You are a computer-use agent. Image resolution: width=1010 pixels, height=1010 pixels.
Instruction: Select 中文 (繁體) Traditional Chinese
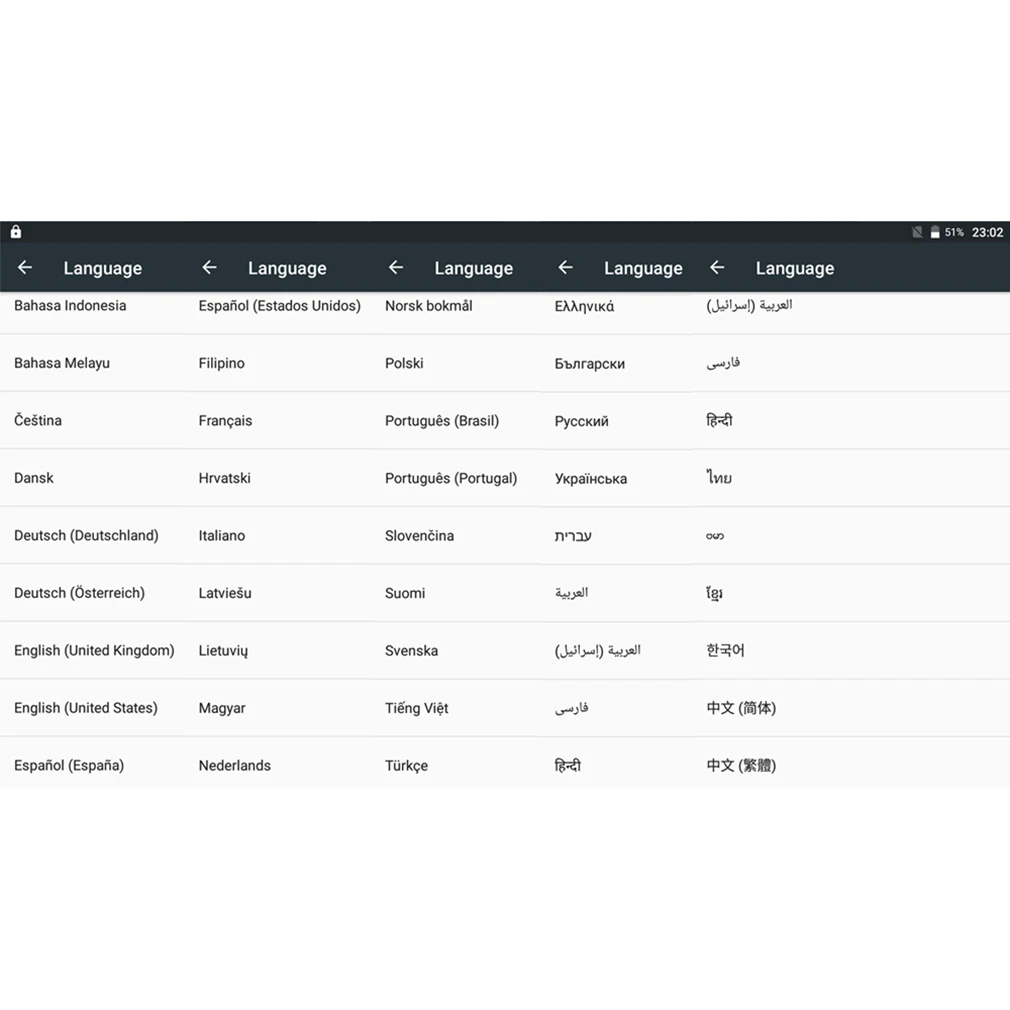[741, 765]
